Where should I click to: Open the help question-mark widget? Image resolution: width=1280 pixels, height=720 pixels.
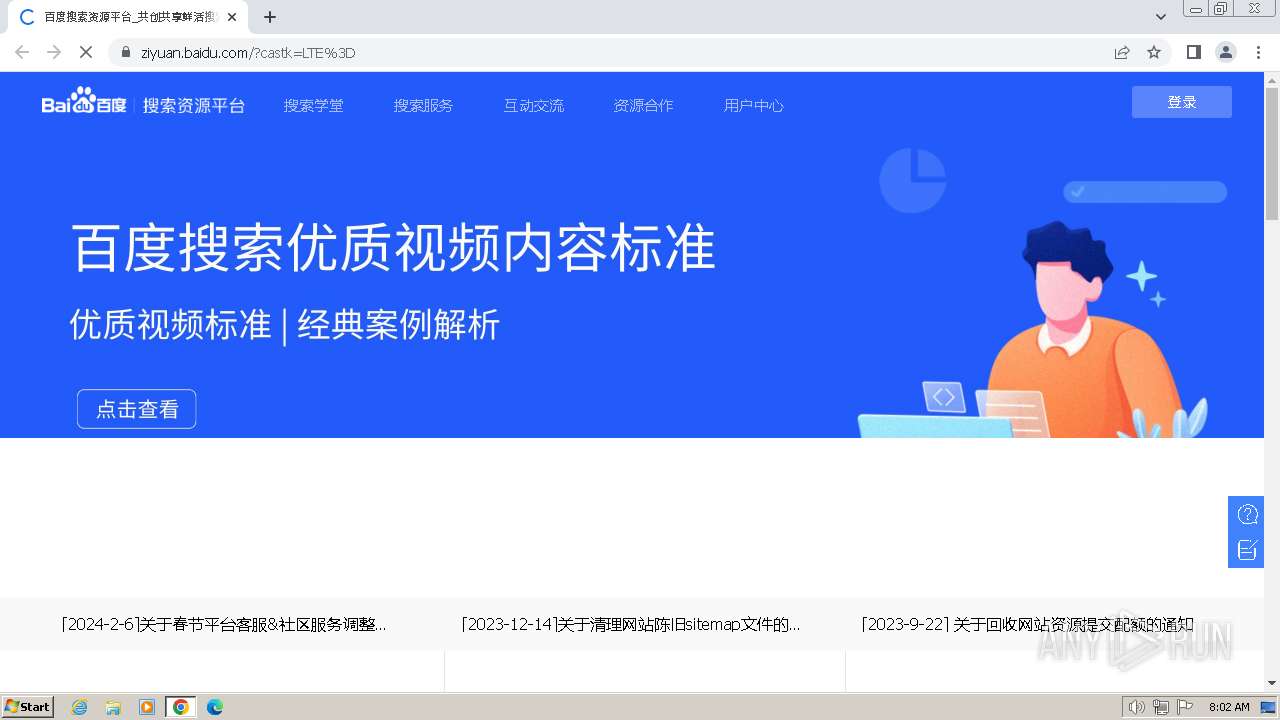[1247, 515]
